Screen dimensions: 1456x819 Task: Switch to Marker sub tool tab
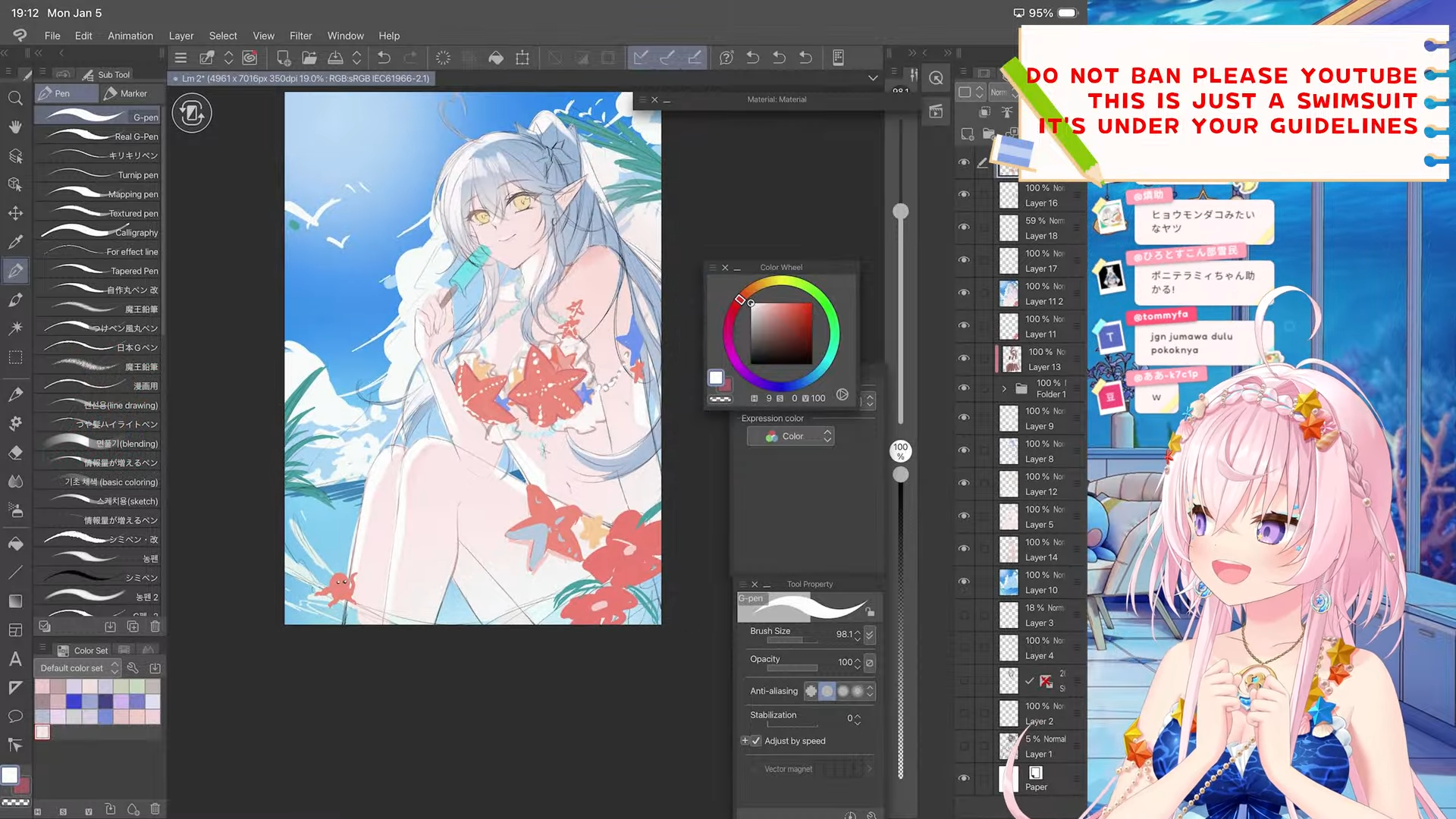[127, 93]
